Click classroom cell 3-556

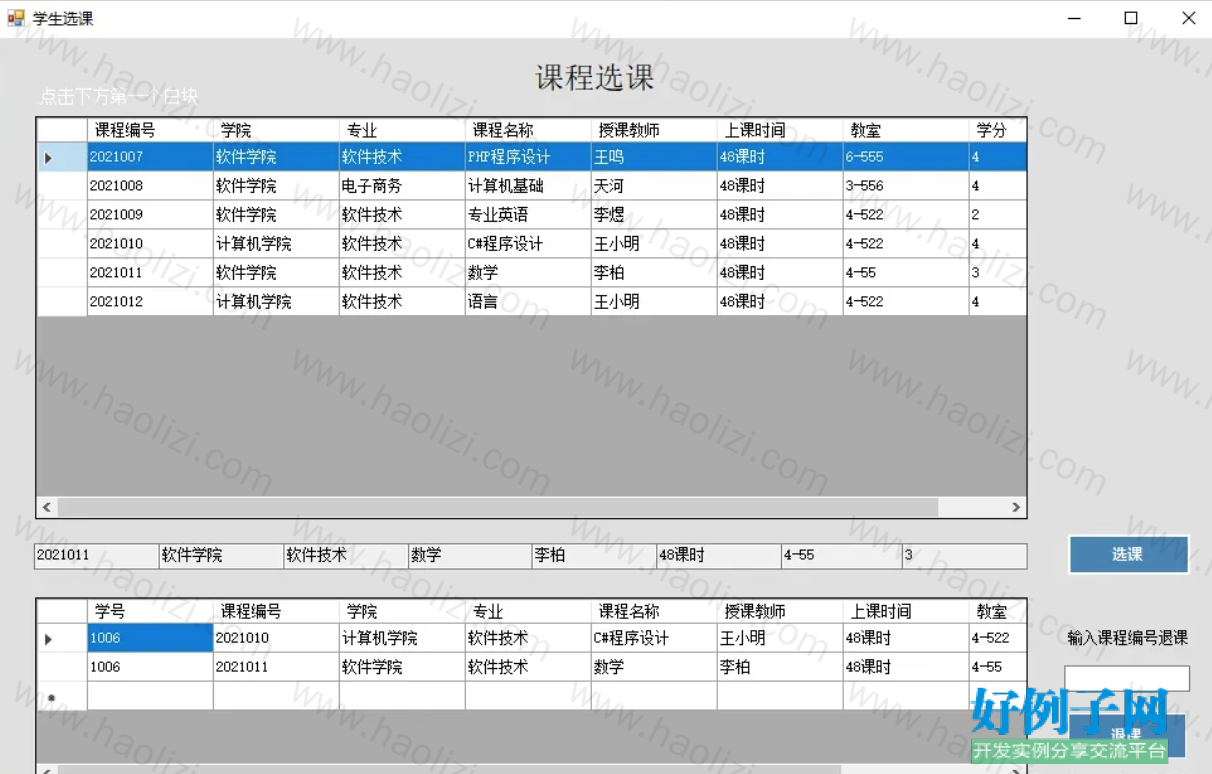coord(906,186)
